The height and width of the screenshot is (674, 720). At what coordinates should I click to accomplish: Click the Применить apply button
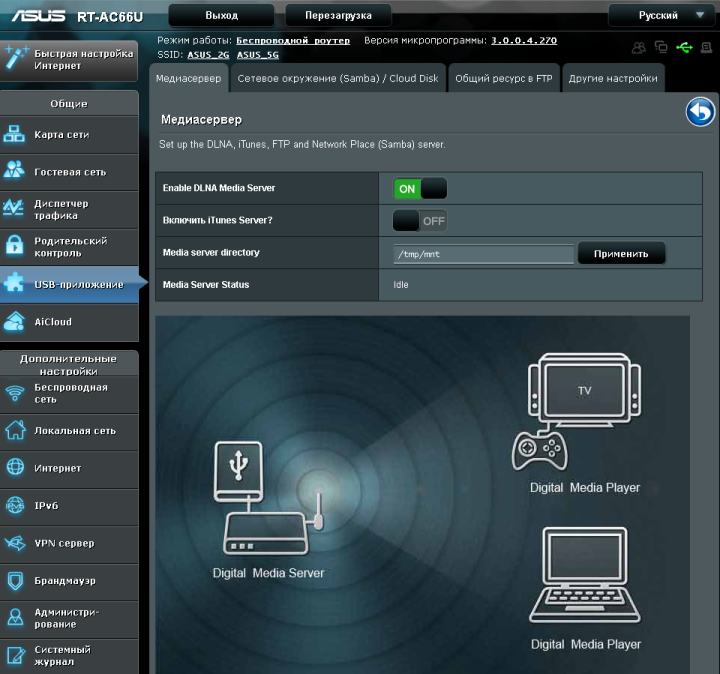tap(621, 253)
